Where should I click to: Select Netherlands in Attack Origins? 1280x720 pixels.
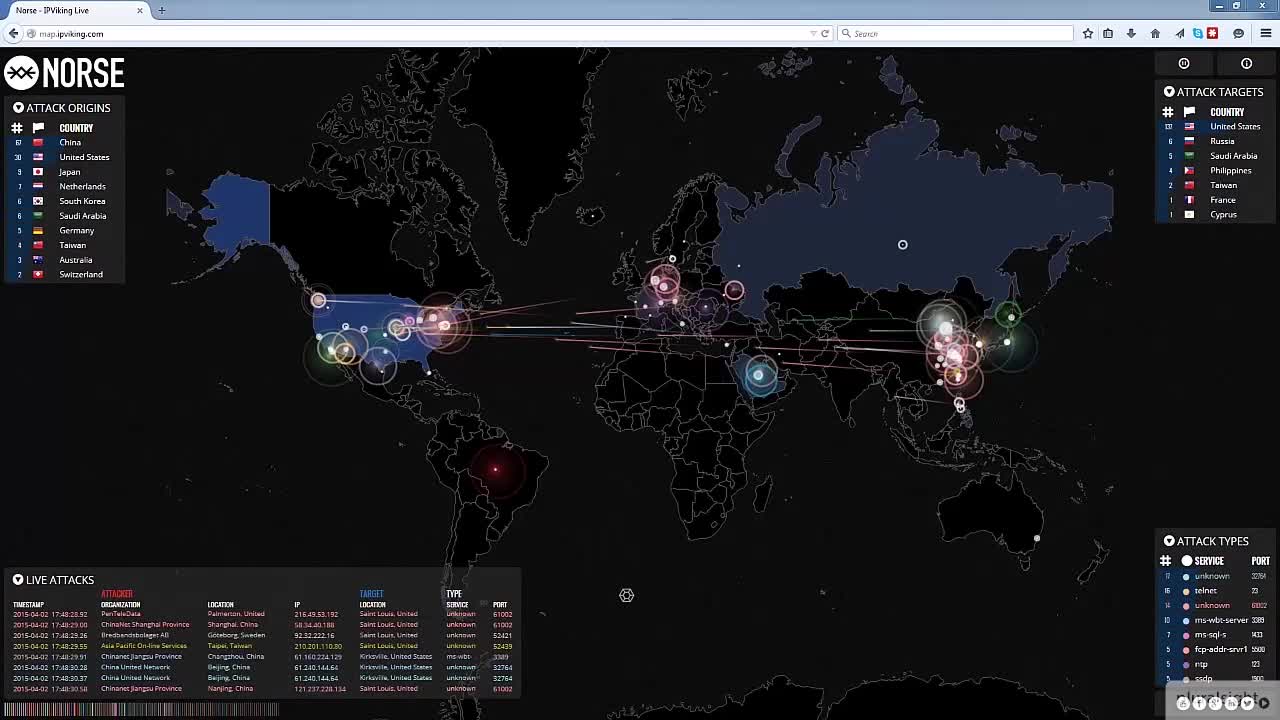(64, 186)
